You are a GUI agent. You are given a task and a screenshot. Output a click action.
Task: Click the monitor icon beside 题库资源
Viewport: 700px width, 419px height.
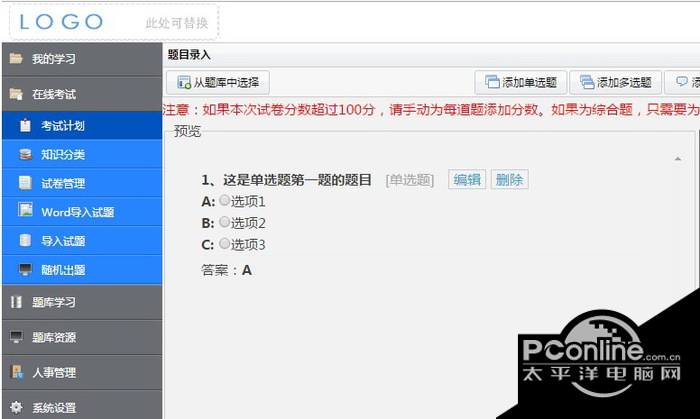pyautogui.click(x=16, y=337)
